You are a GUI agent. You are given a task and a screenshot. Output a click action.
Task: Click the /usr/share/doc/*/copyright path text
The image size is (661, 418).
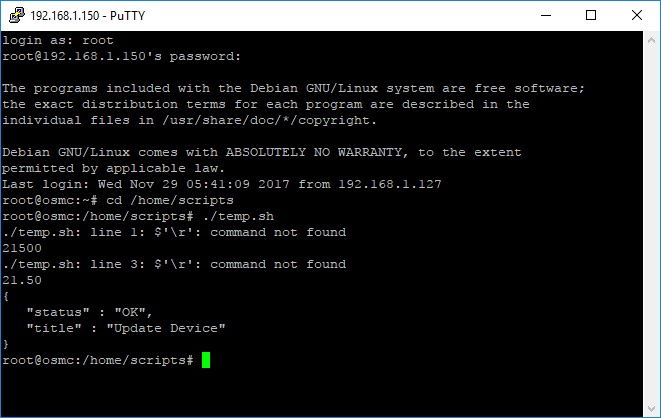[269, 121]
